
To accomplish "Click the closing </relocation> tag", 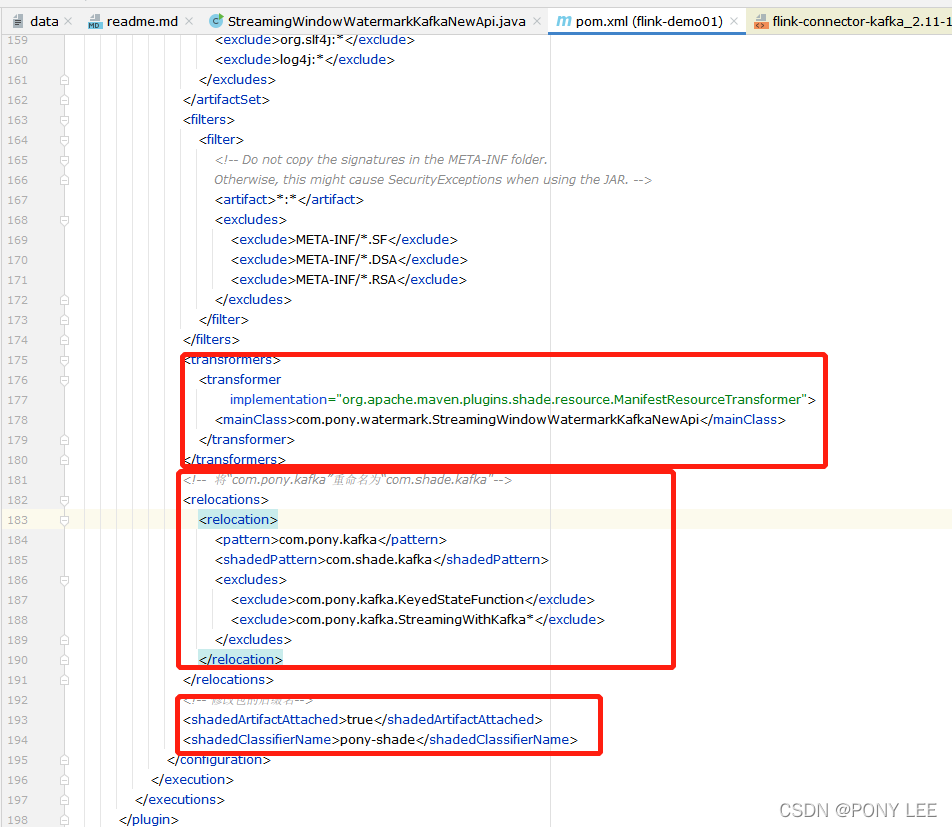I will pyautogui.click(x=240, y=659).
